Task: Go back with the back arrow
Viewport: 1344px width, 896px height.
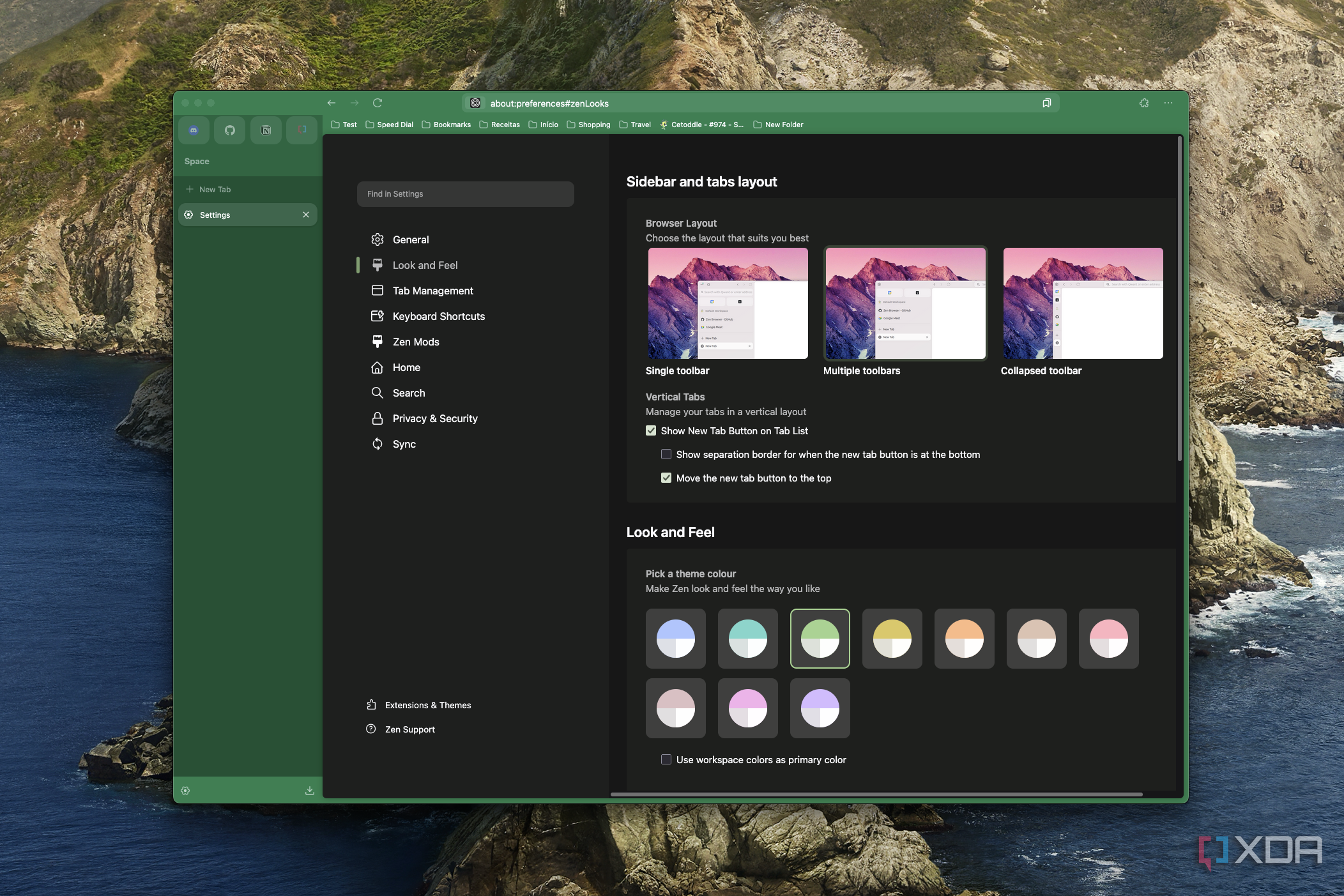Action: click(332, 103)
